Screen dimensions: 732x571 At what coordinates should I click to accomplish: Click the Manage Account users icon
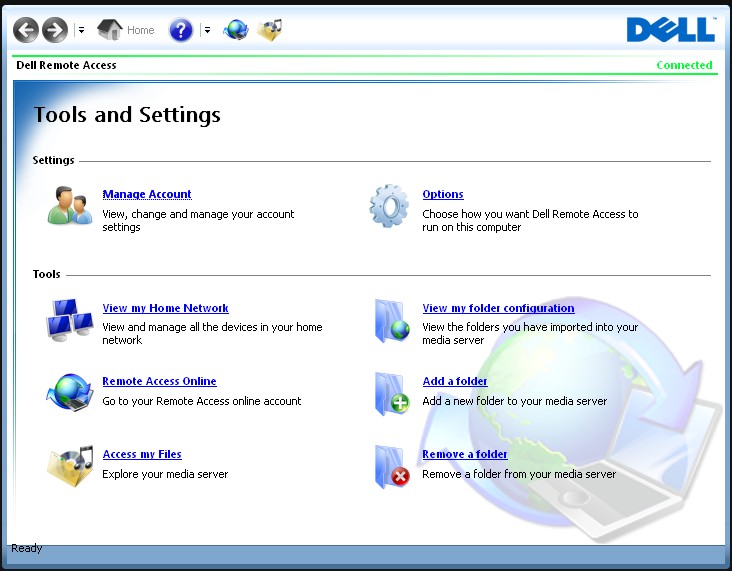click(70, 205)
